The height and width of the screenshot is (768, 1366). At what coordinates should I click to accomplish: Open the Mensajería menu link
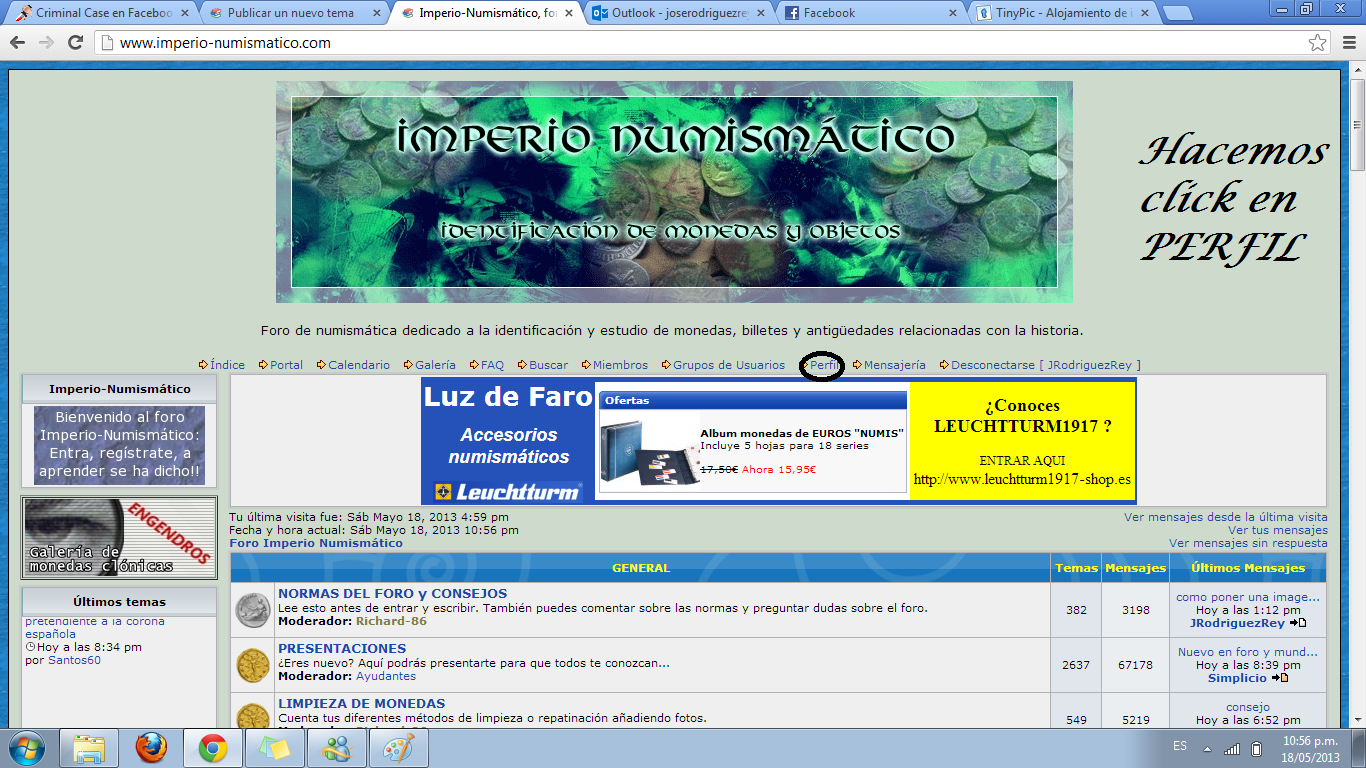[895, 365]
